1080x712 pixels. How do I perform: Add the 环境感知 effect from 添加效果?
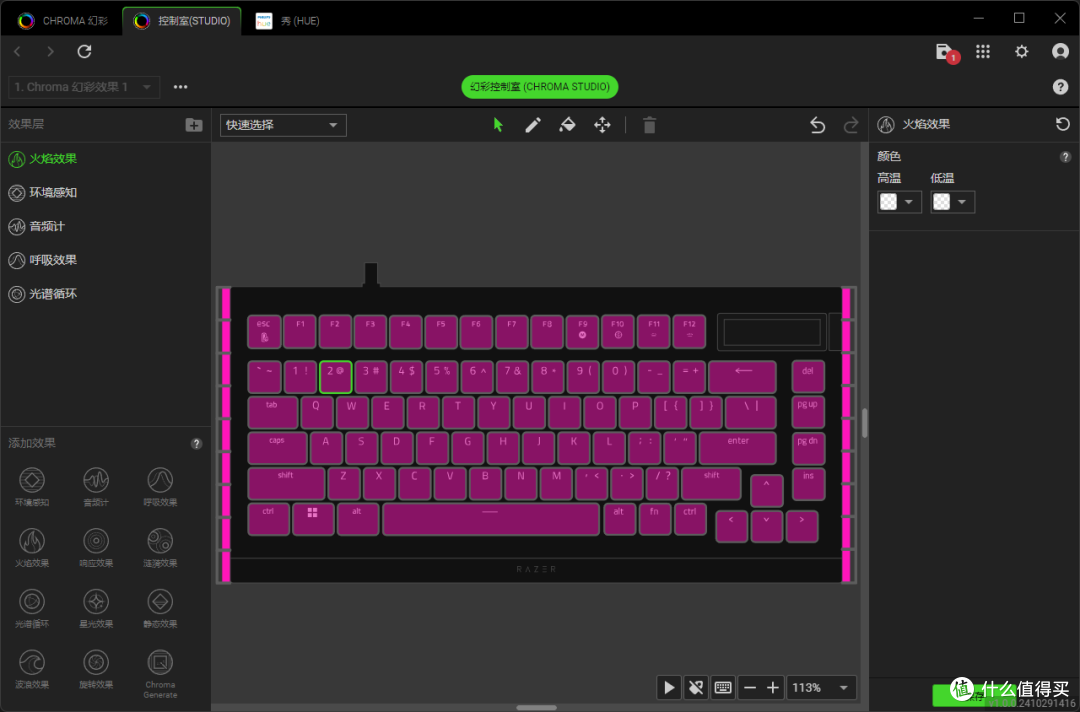click(x=32, y=487)
